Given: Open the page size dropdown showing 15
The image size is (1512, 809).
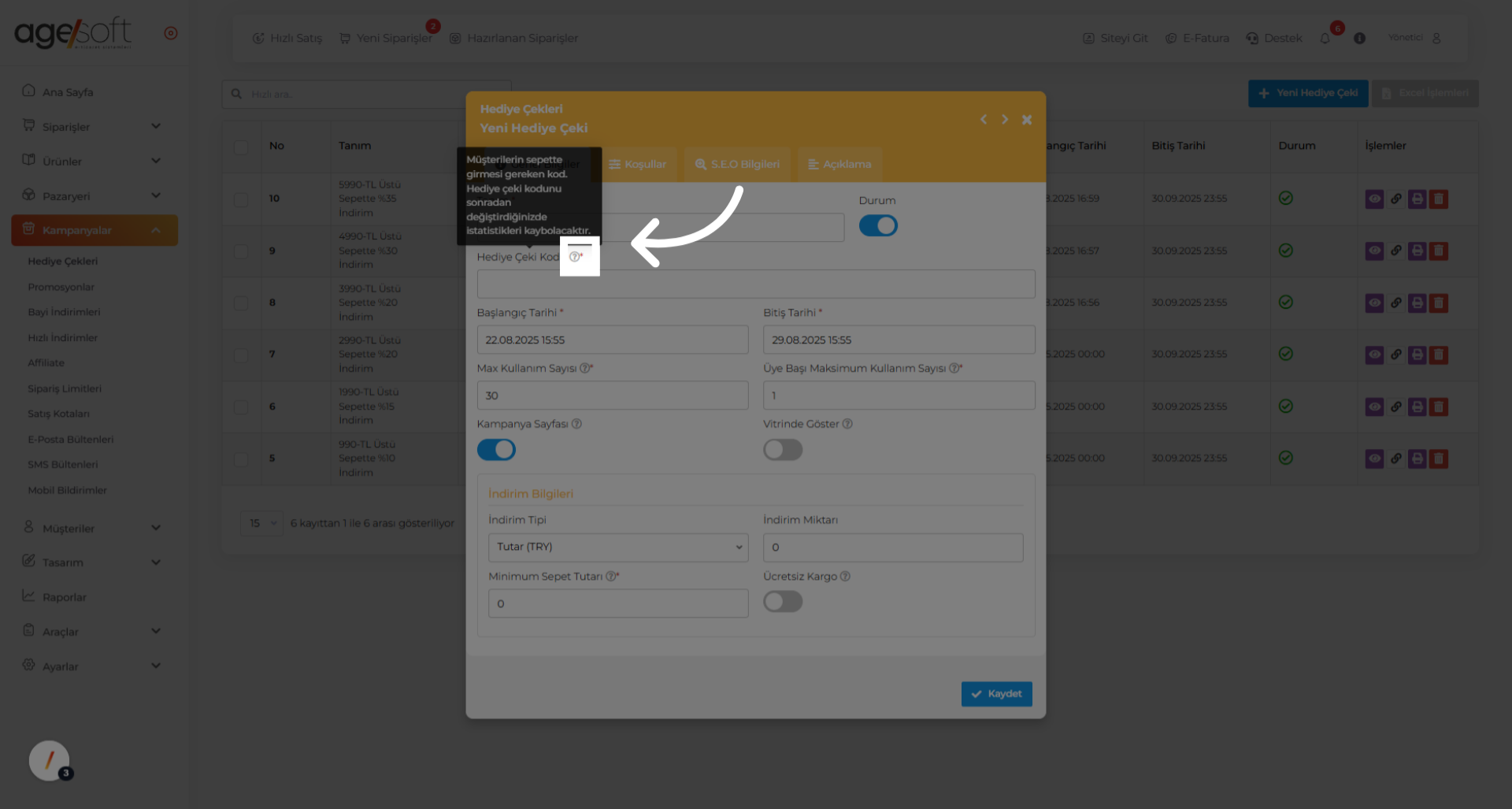Looking at the screenshot, I should click(261, 523).
